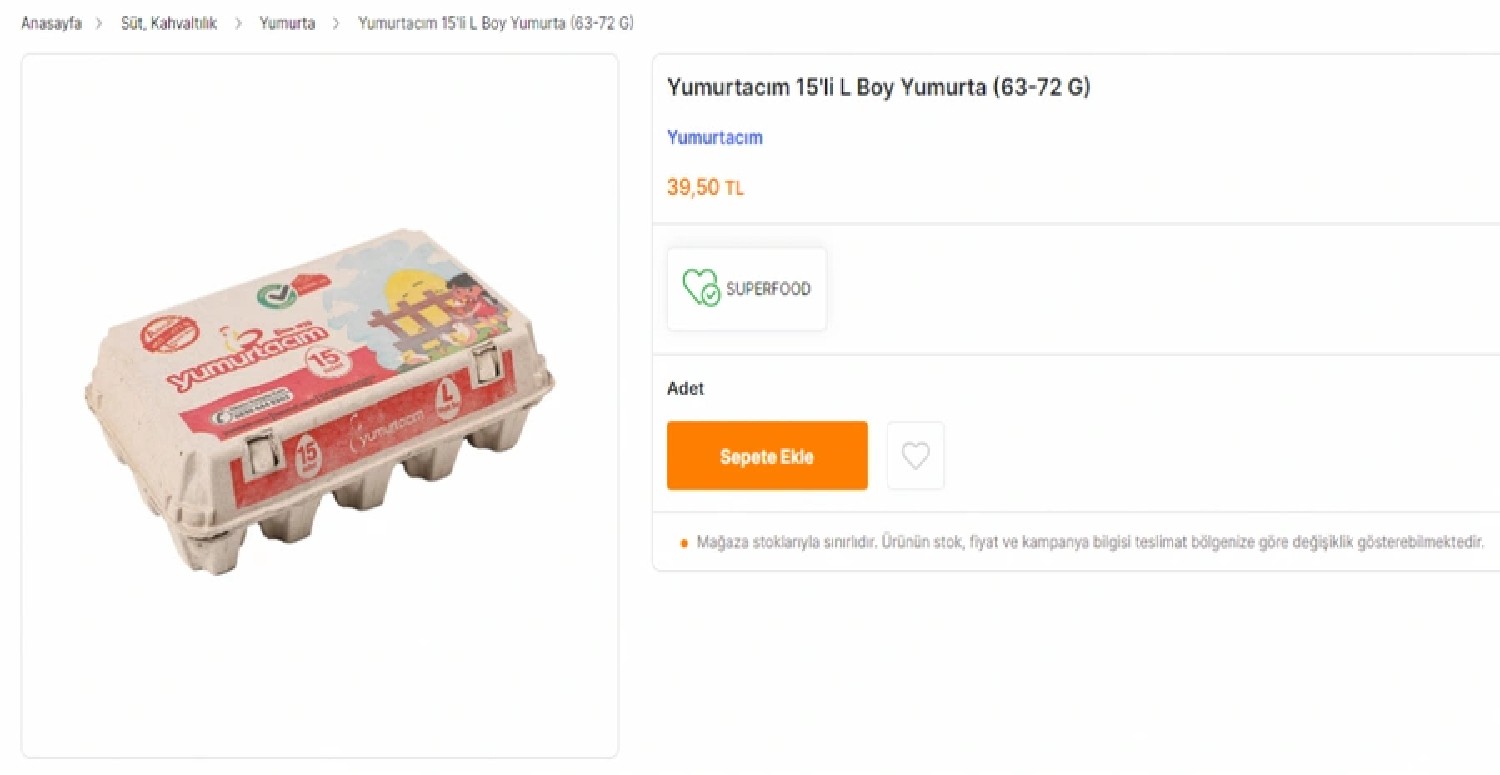Click the red circular stamp on the carton's left
The height and width of the screenshot is (775, 1500).
click(169, 335)
